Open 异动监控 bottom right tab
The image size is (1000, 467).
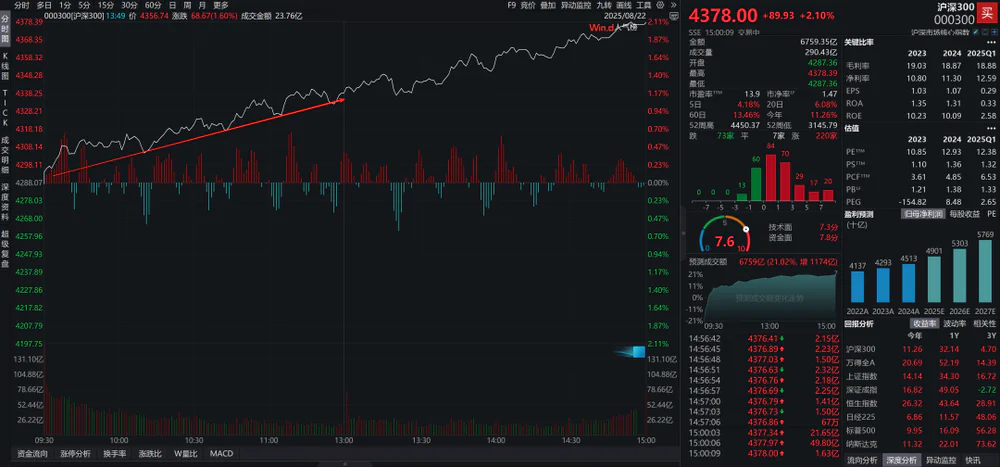click(939, 460)
